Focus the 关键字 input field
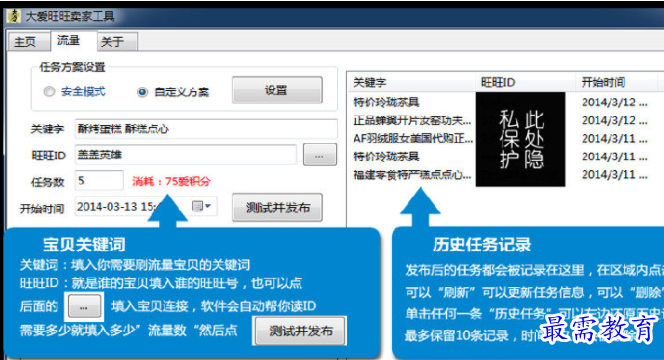Image resolution: width=664 pixels, height=360 pixels. pos(206,129)
